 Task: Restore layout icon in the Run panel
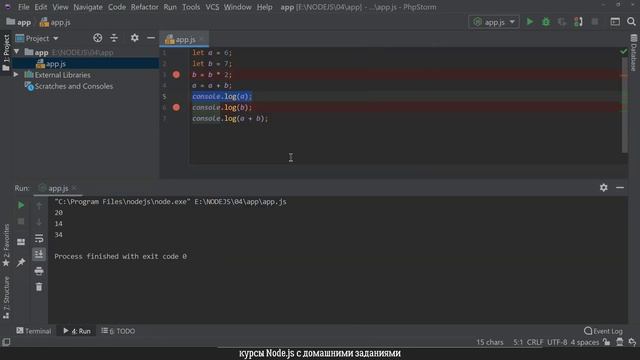[x=21, y=242]
